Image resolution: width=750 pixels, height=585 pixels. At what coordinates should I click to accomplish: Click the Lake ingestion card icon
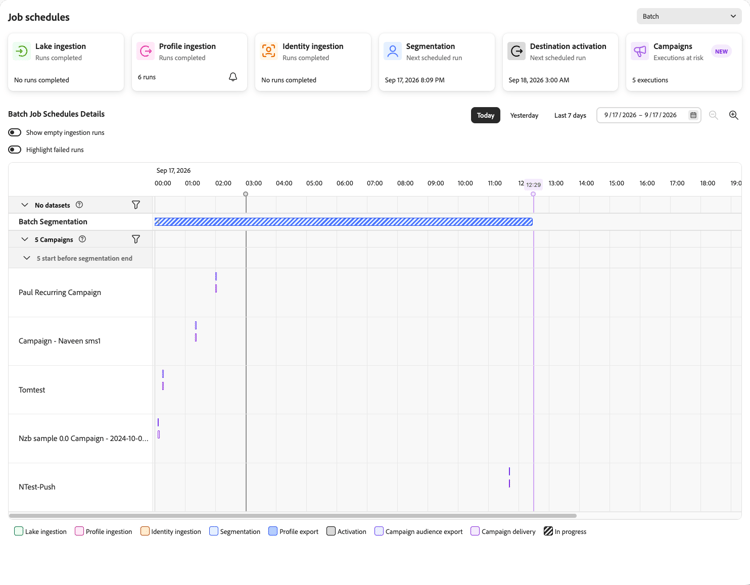[22, 51]
